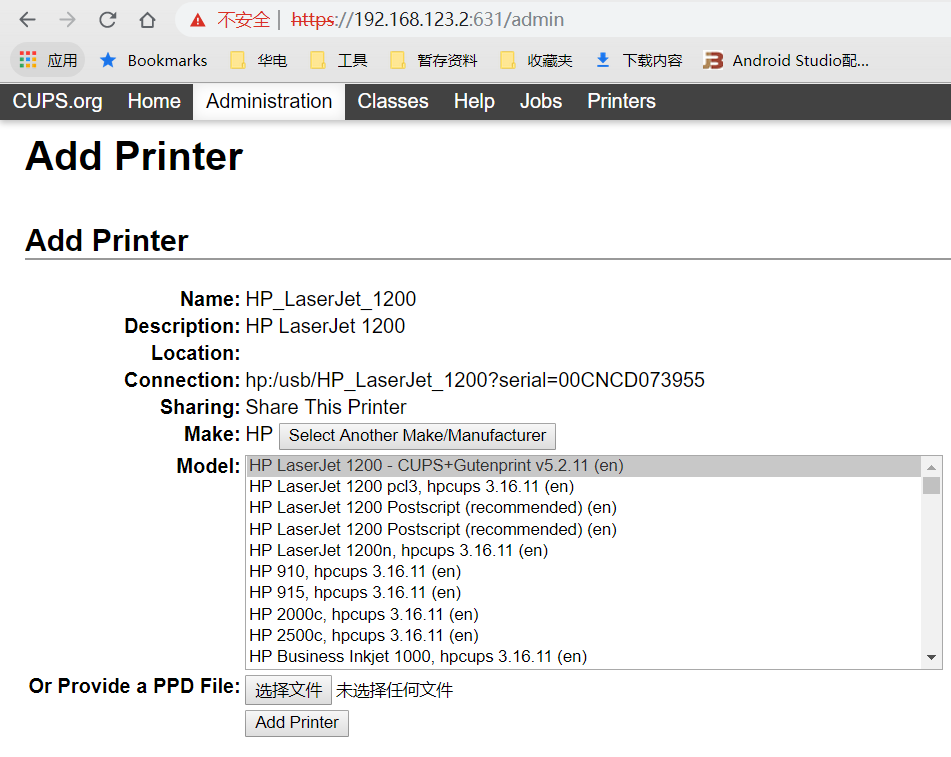Select the Administration tab
951x757 pixels.
point(269,101)
